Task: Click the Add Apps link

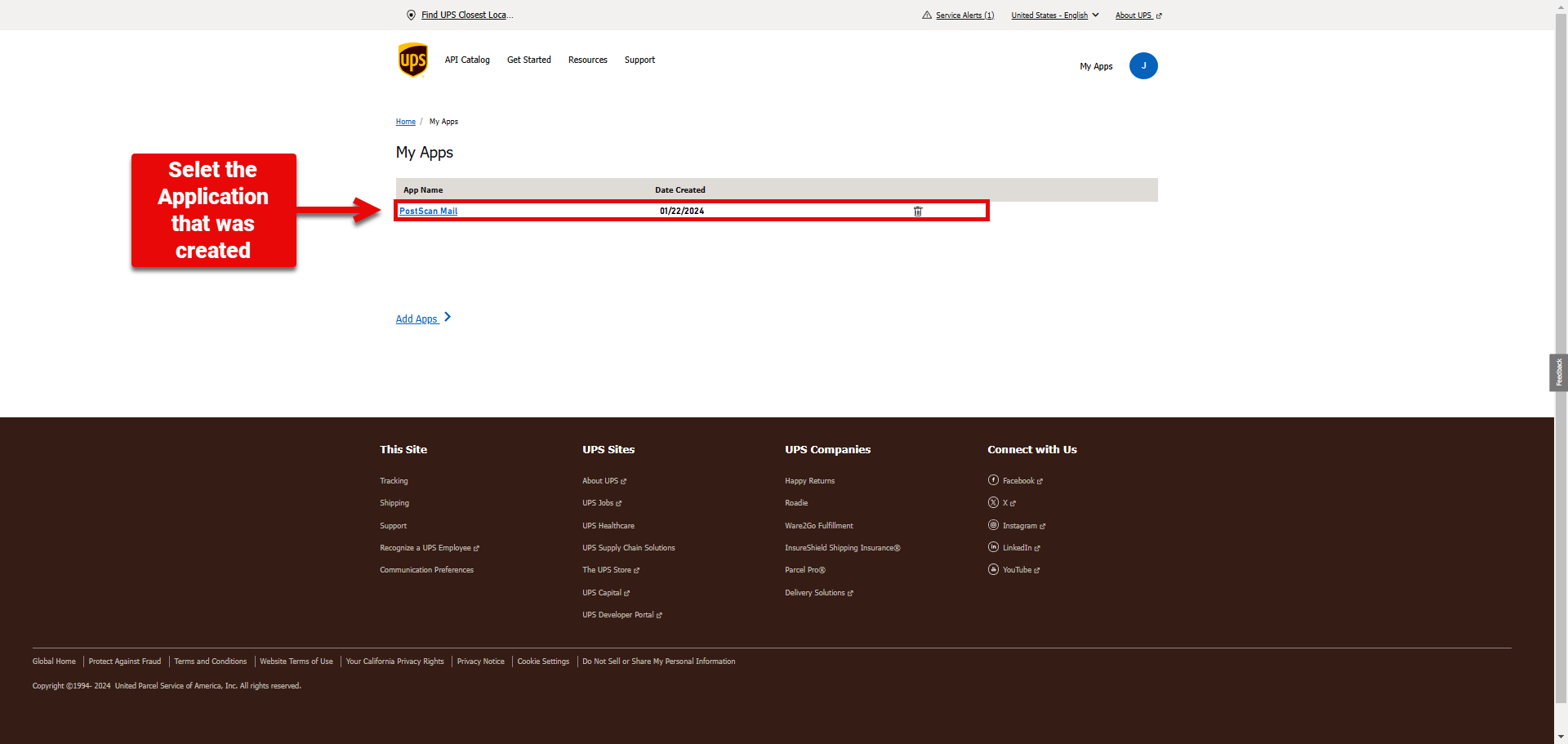Action: tap(416, 319)
